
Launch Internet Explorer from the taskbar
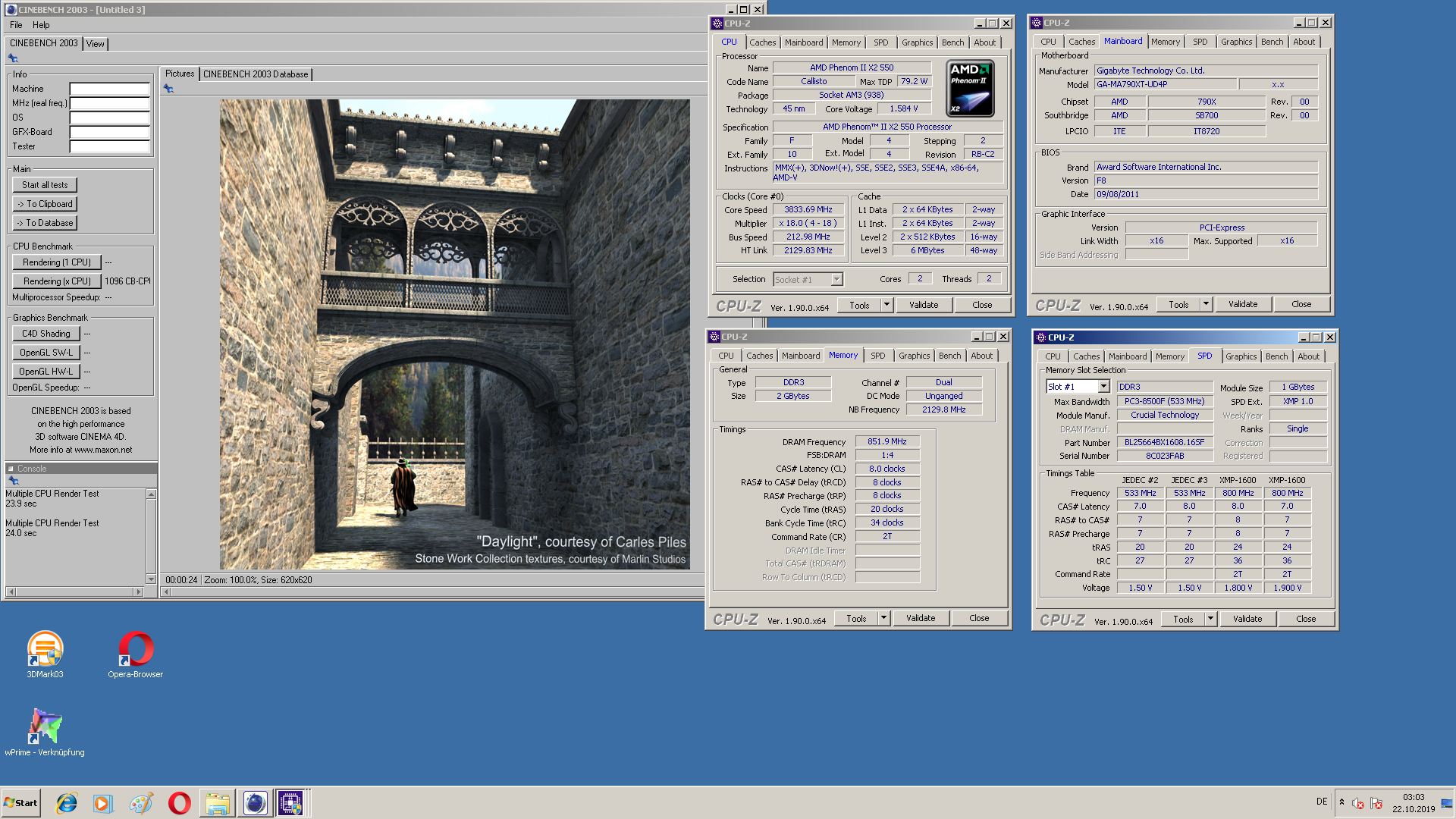coord(67,802)
